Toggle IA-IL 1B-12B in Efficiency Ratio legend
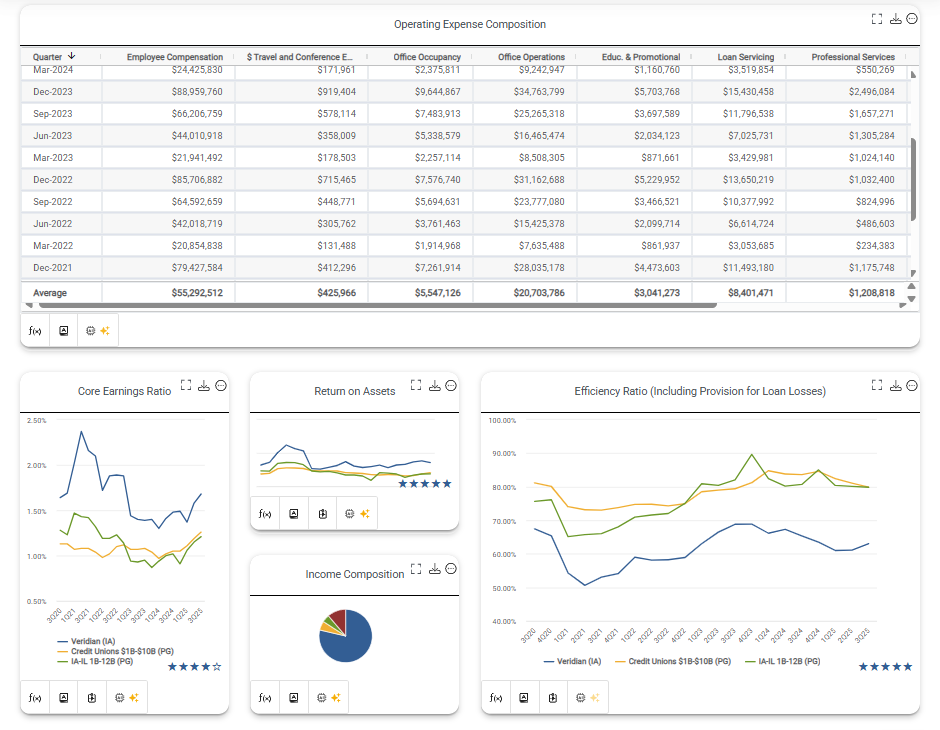Viewport: 940px width, 730px height. pyautogui.click(x=783, y=662)
